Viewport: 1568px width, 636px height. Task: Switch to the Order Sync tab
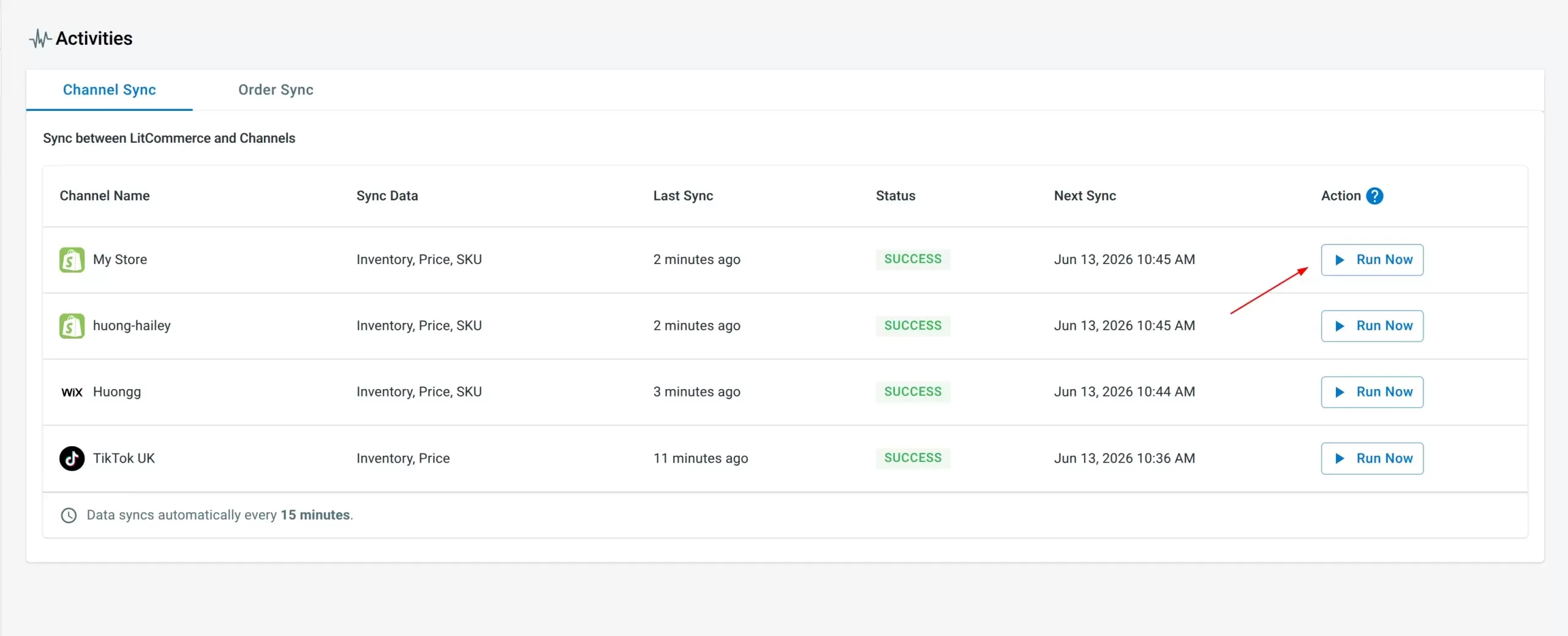[x=276, y=89]
